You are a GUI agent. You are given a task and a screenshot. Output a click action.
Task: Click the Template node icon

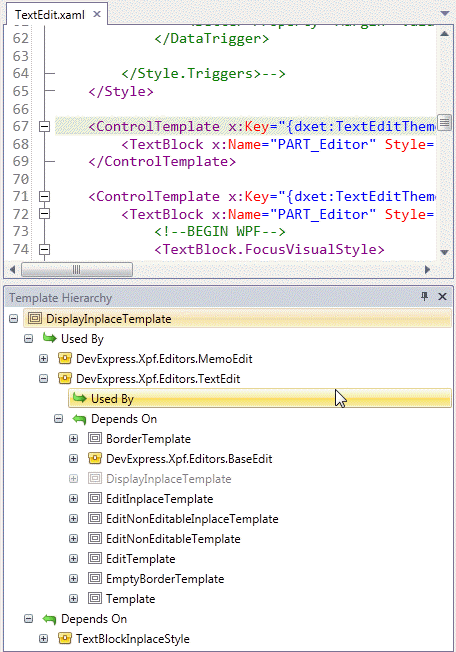coord(95,598)
